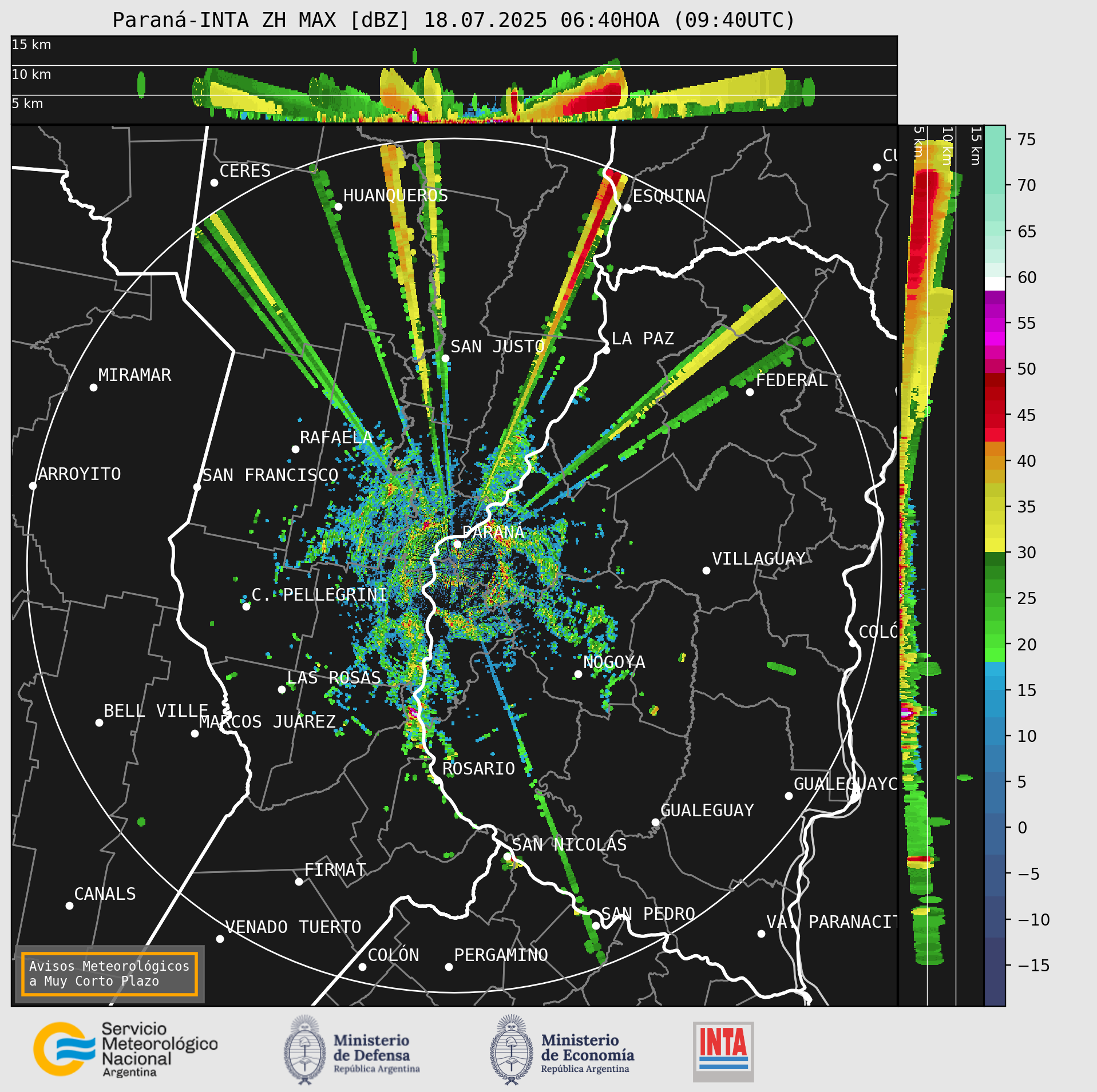The image size is (1097, 1092).
Task: Click the HUANQUEROS city label
Action: 395,196
